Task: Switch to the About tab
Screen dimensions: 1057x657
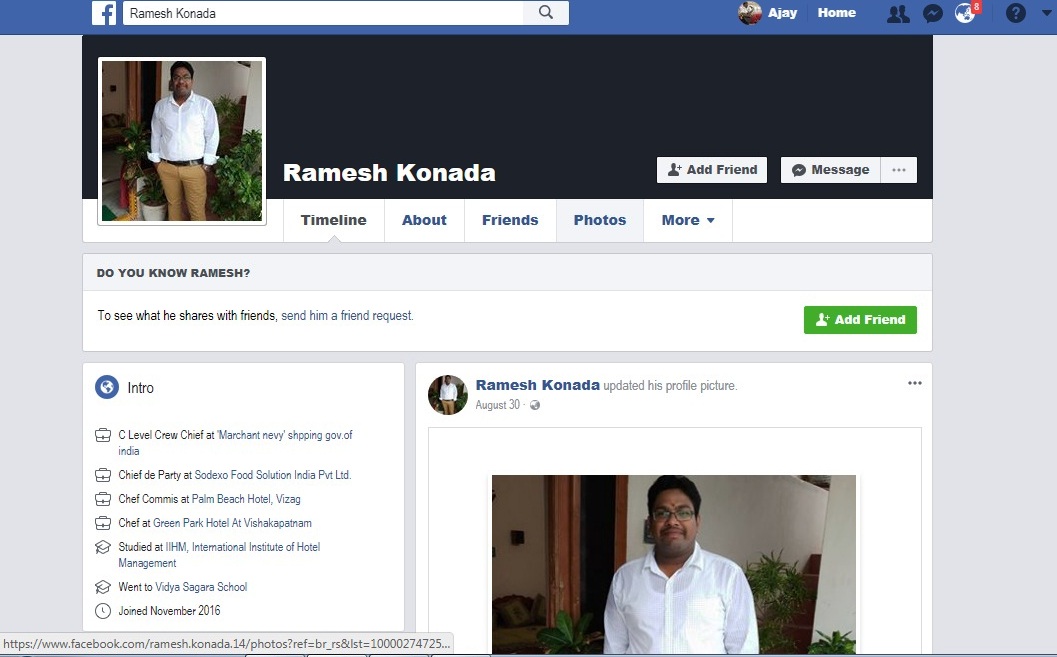Action: tap(424, 220)
